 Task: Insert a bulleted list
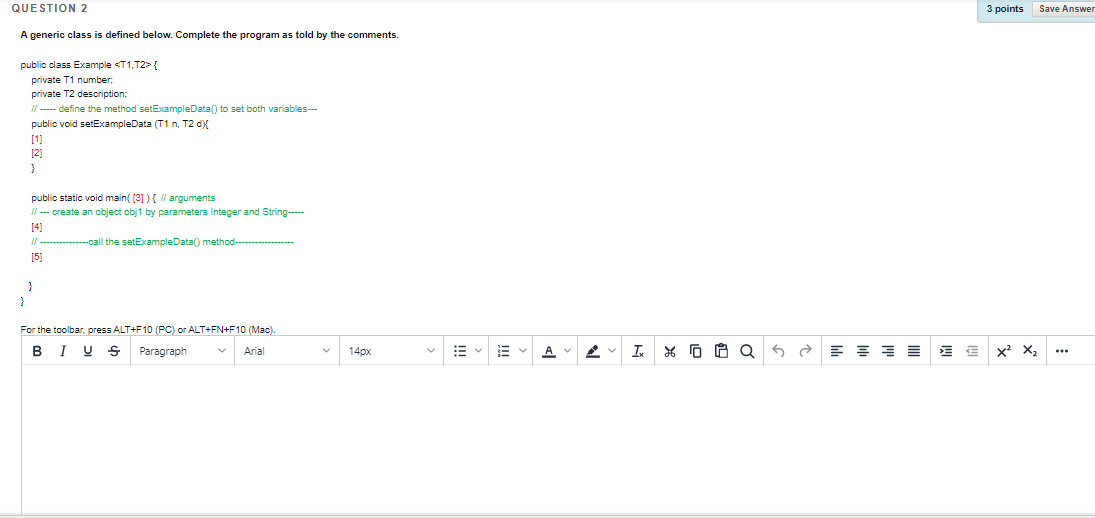pos(460,351)
